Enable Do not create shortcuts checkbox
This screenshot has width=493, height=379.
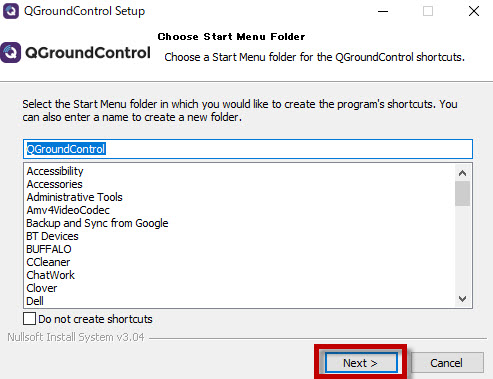[x=29, y=318]
